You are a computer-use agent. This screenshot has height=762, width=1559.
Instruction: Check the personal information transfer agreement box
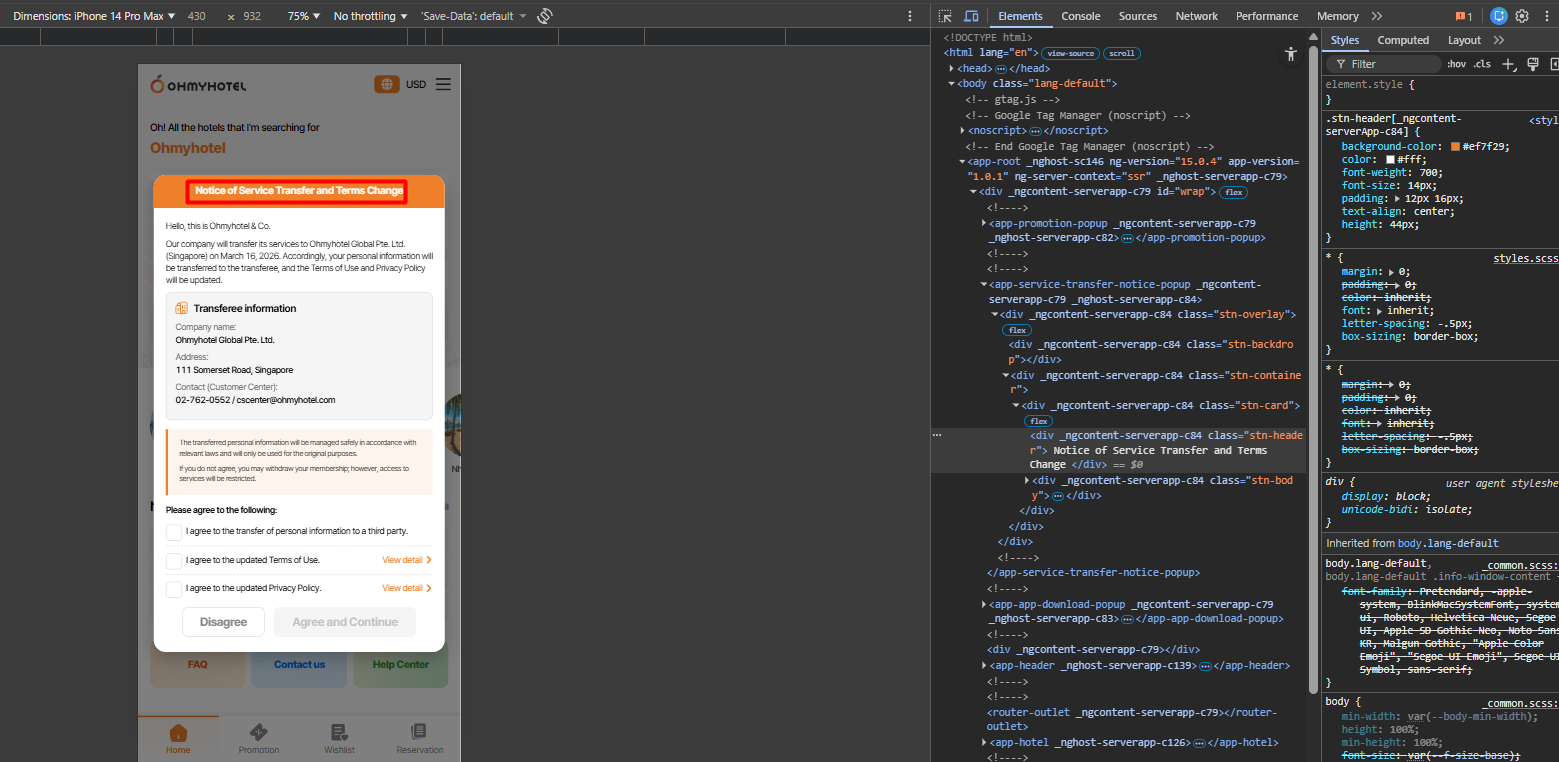point(174,532)
